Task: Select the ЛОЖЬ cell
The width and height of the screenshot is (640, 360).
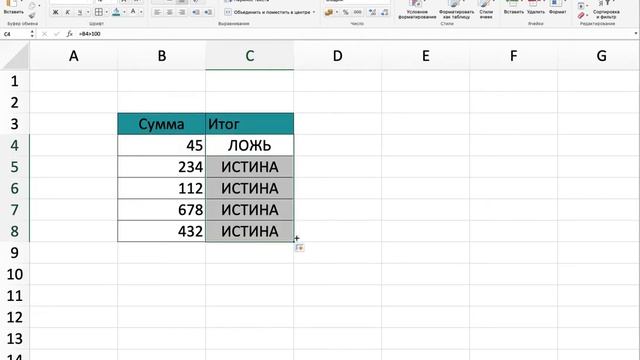Action: [249, 145]
